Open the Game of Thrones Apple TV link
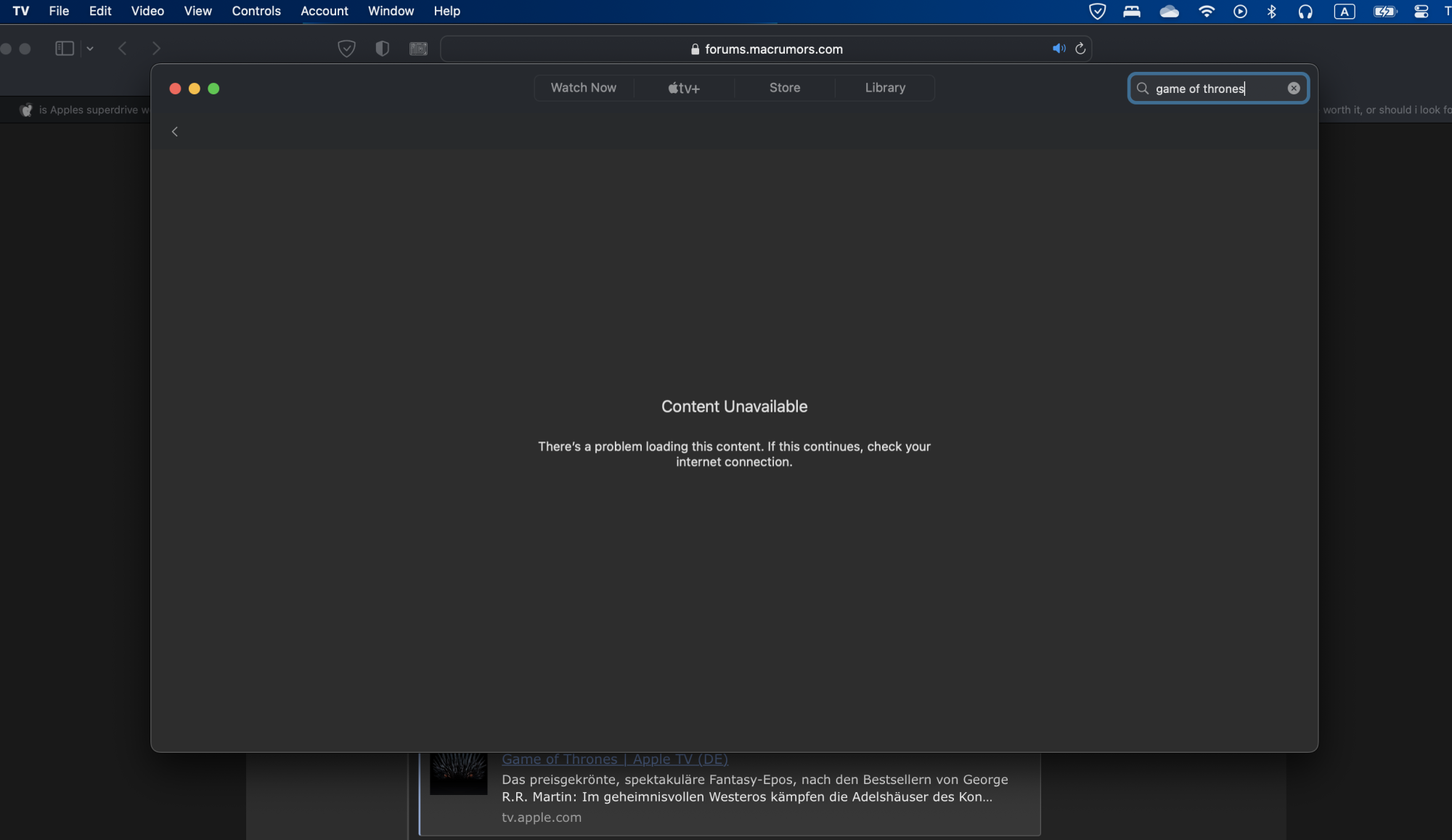Viewport: 1452px width, 840px height. point(614,759)
